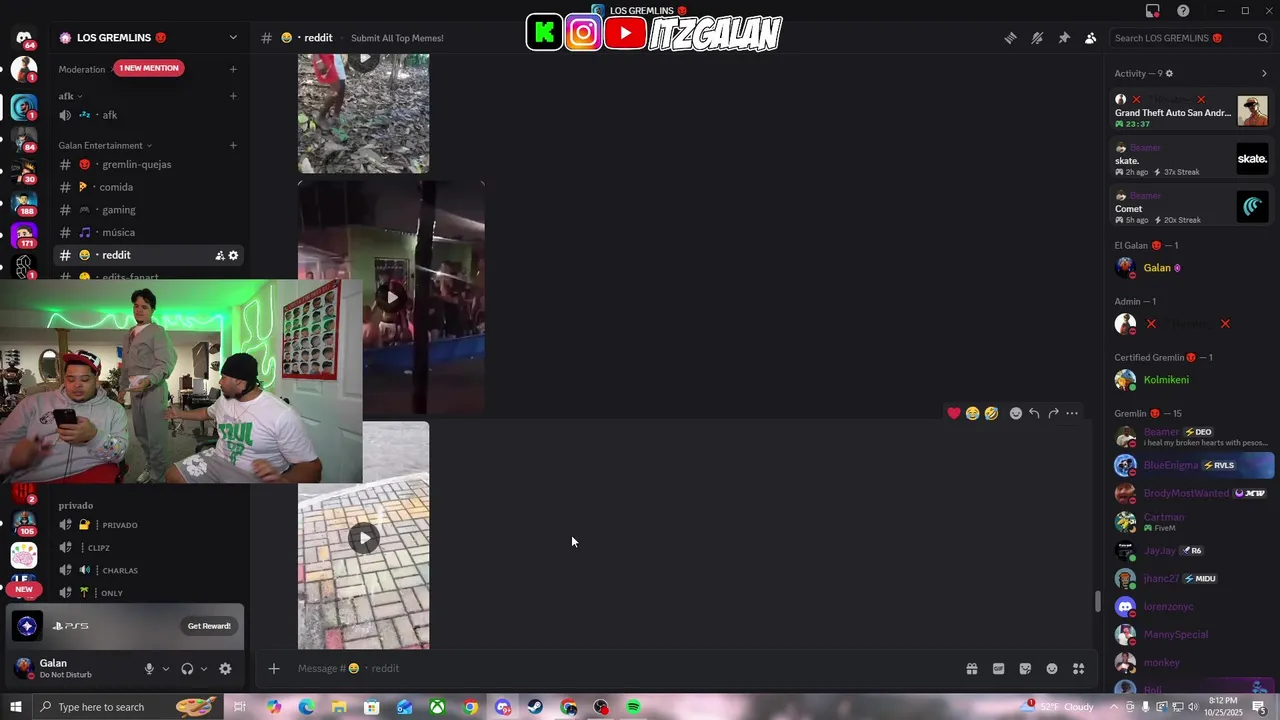The image size is (1280, 720).
Task: Join the afk voice channel
Action: 148,115
